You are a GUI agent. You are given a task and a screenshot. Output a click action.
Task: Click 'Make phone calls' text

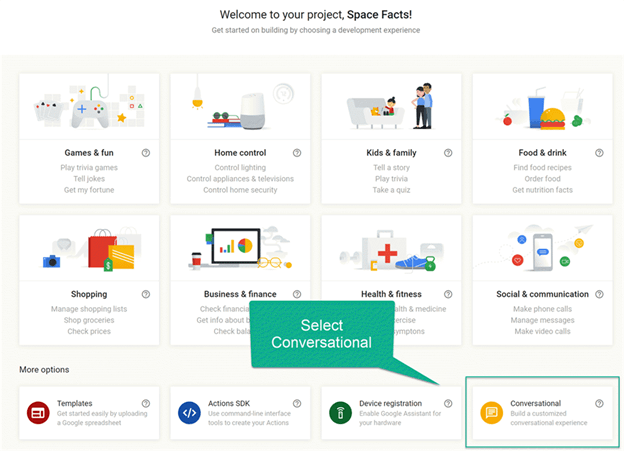(542, 309)
